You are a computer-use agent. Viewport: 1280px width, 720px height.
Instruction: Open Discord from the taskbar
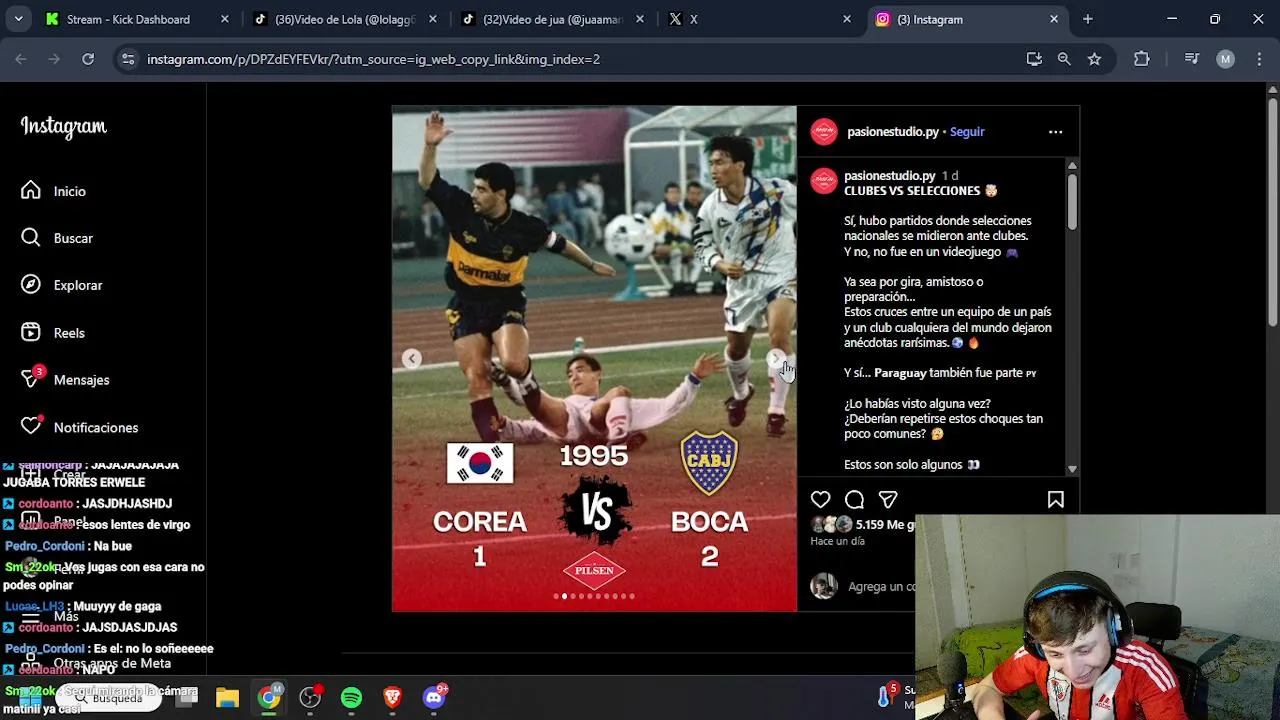[x=434, y=698]
